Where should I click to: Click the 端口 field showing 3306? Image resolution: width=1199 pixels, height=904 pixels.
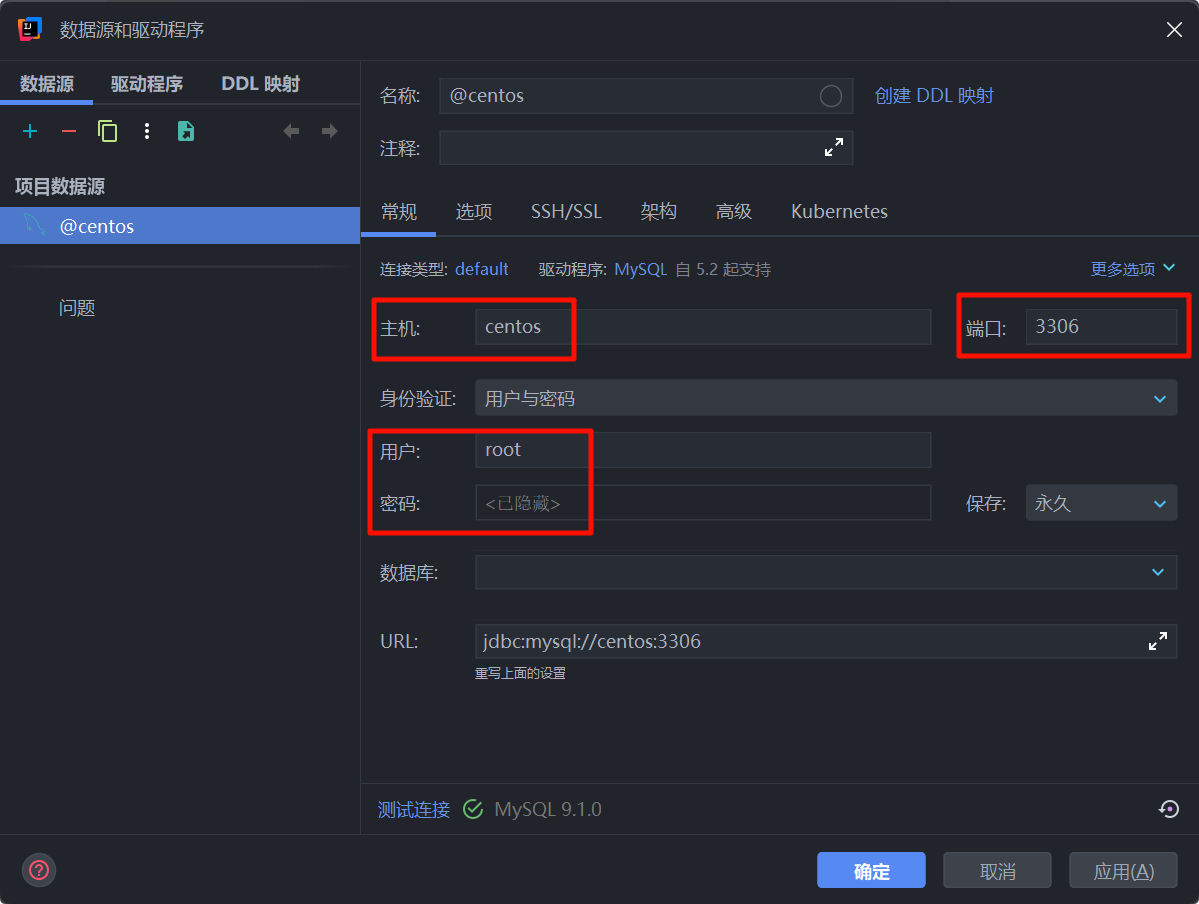coord(1101,327)
